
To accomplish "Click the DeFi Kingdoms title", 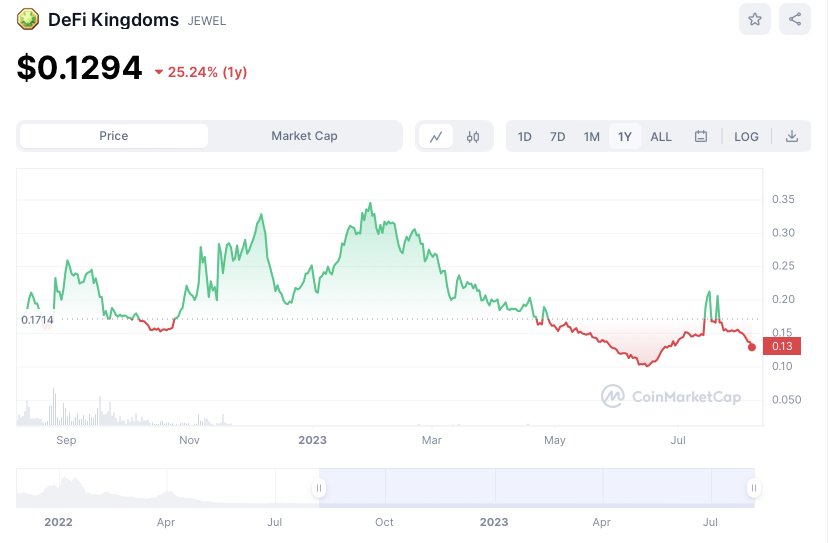I will tap(114, 20).
